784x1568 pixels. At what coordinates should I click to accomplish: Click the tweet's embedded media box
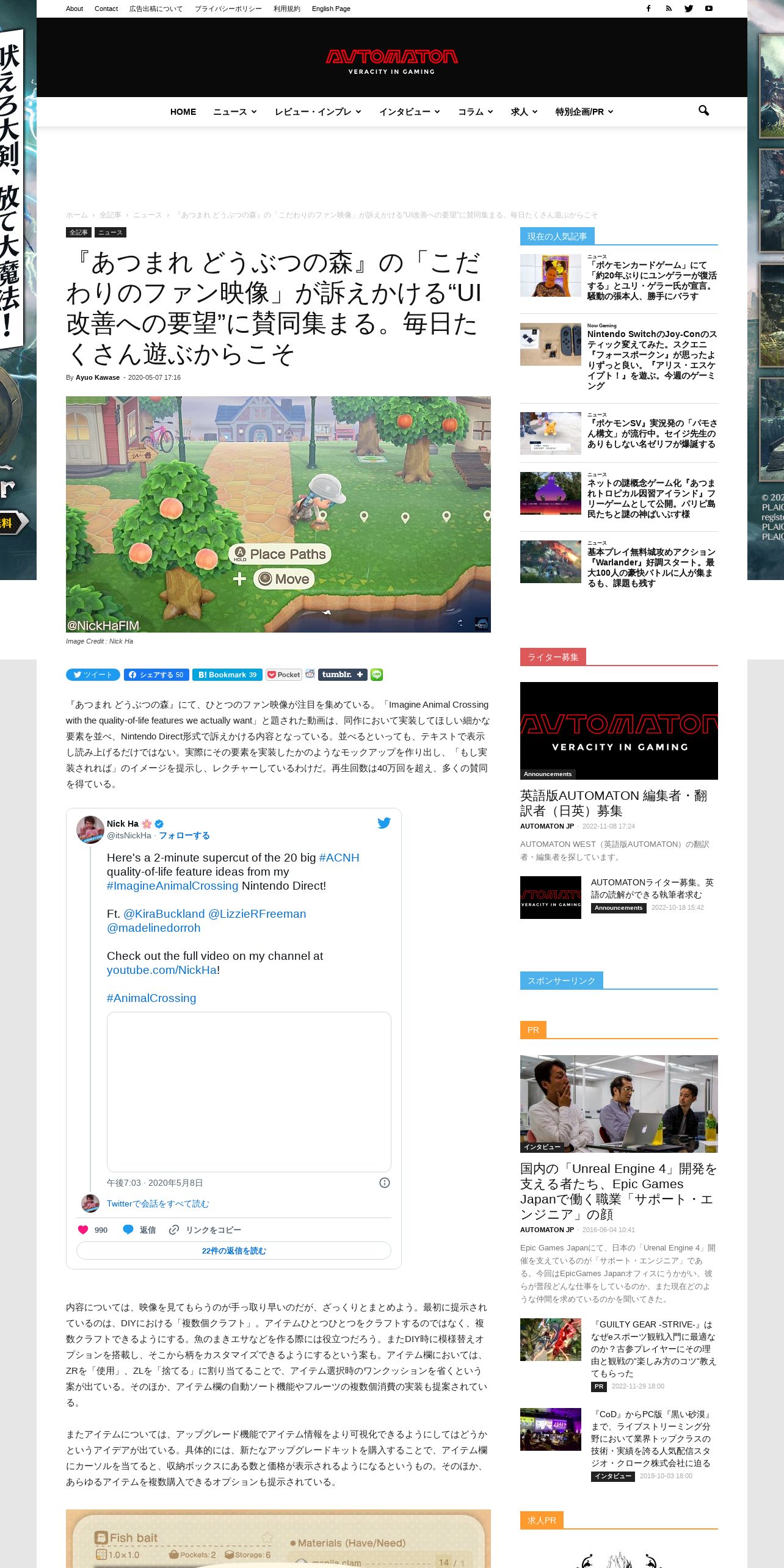[249, 1092]
